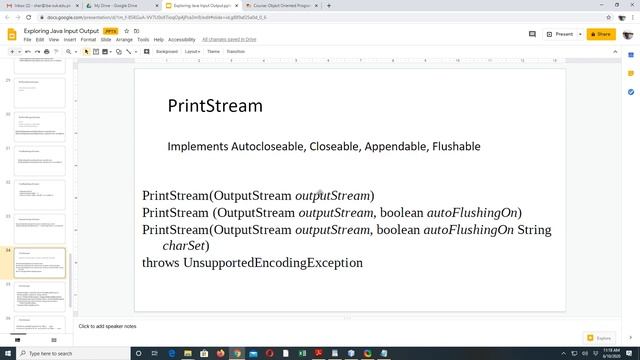Open the Keep side panel icon

click(631, 73)
